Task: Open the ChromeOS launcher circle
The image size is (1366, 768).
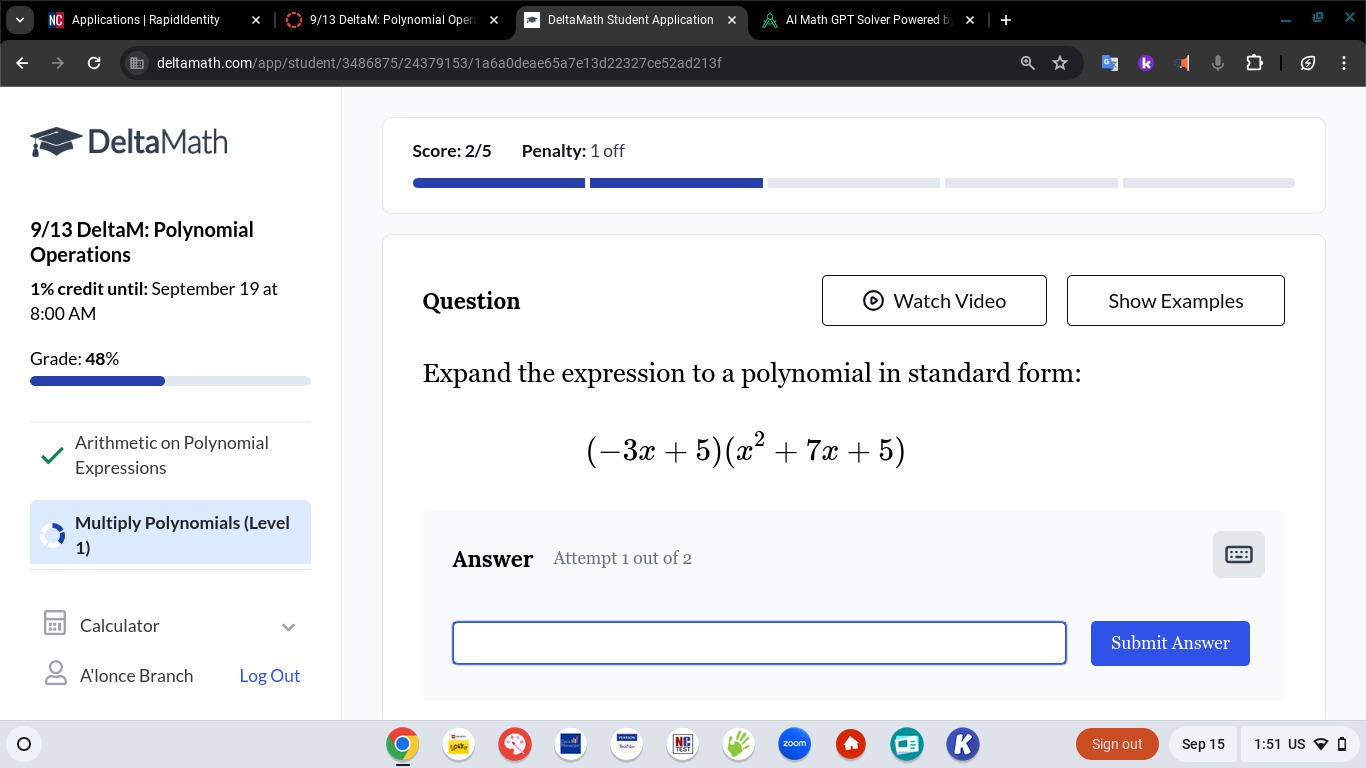Action: click(24, 744)
